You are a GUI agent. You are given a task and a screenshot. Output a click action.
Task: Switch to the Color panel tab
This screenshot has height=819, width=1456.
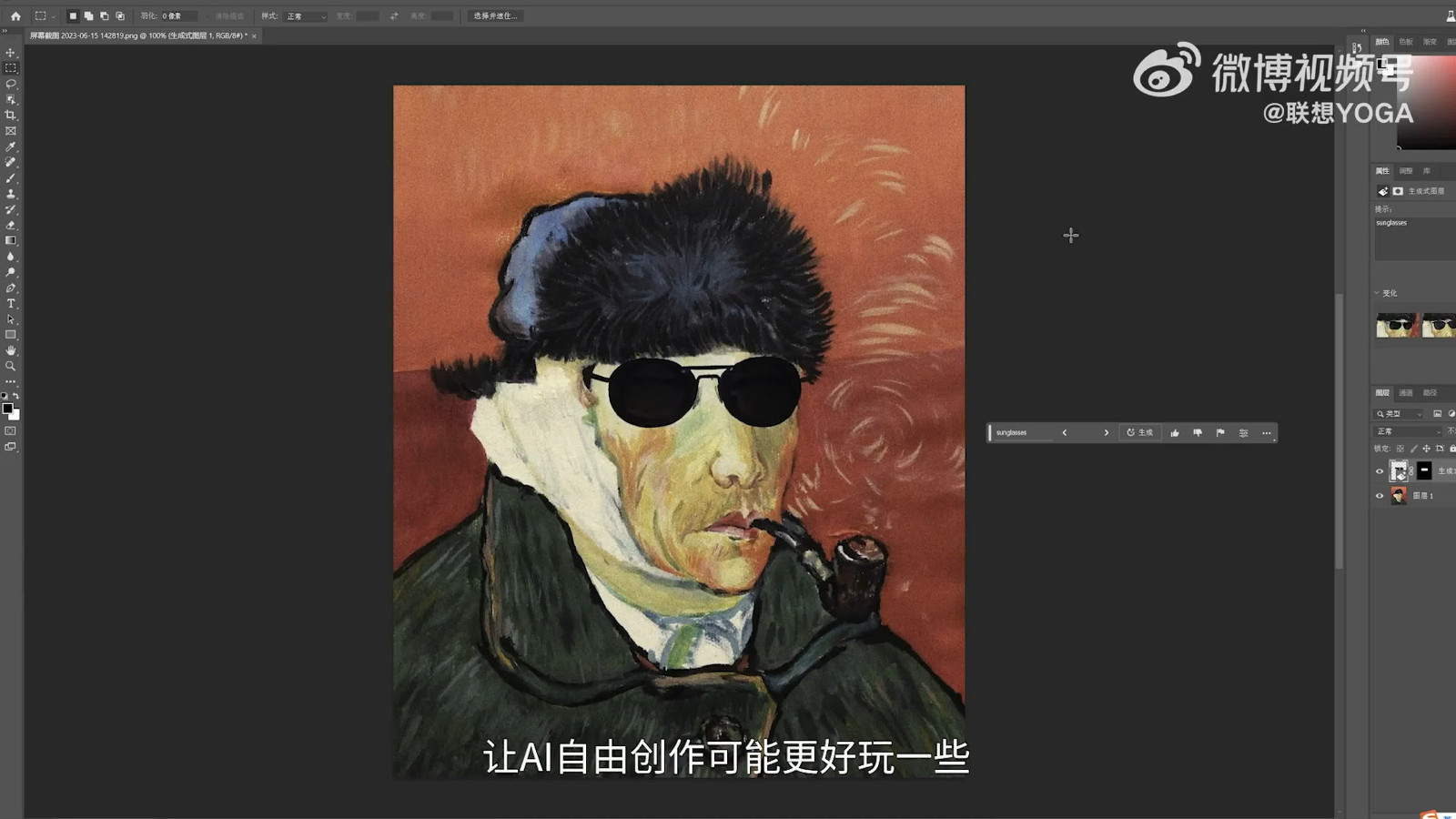coord(1382,42)
